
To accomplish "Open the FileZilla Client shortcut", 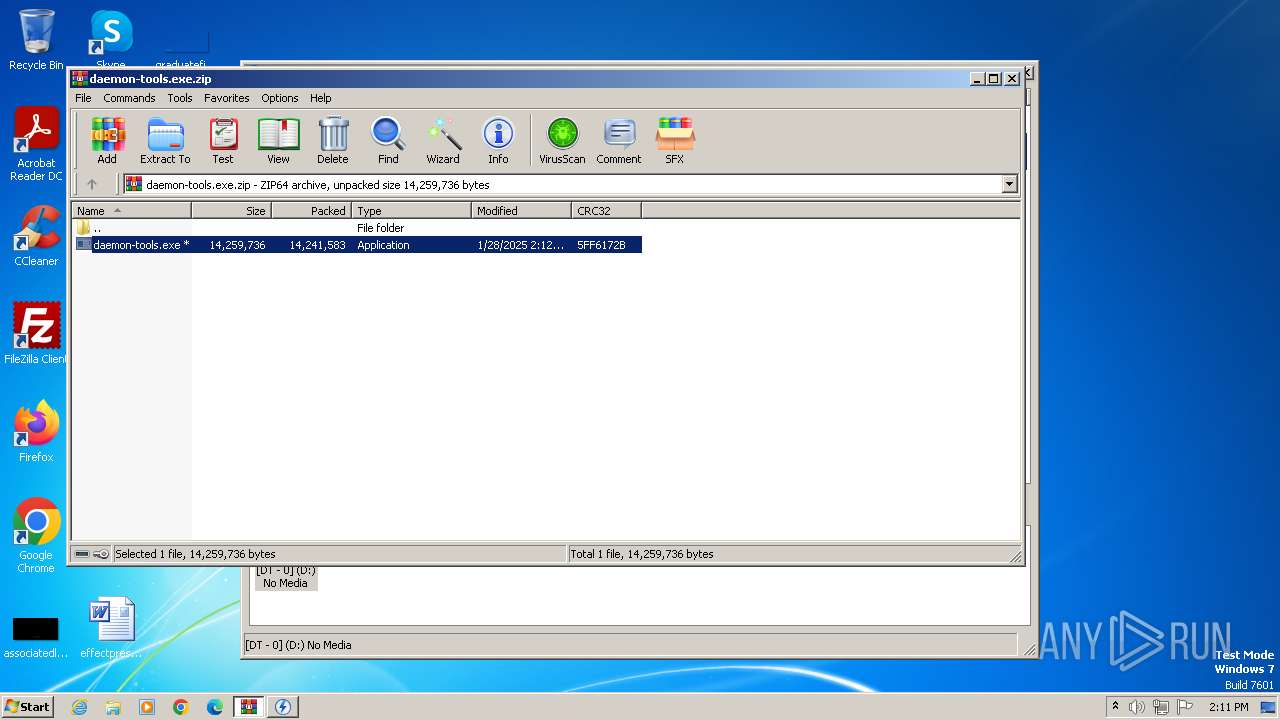I will (36, 334).
